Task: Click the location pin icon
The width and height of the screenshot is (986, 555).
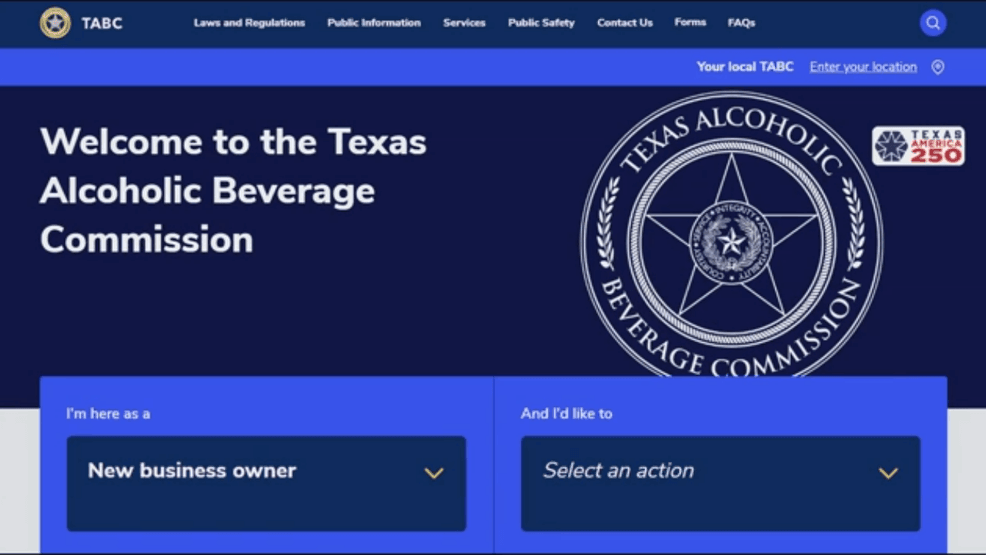Action: point(938,67)
